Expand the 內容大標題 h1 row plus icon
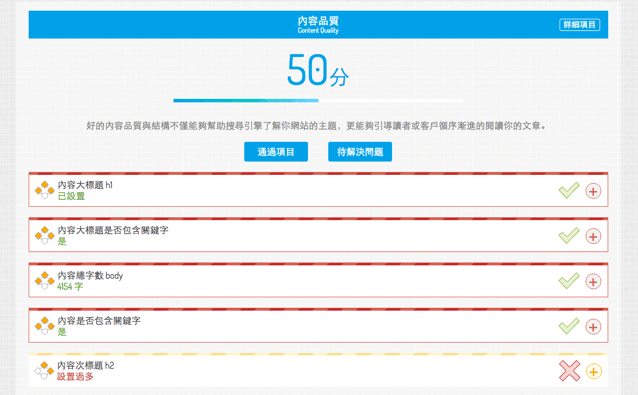 [593, 191]
